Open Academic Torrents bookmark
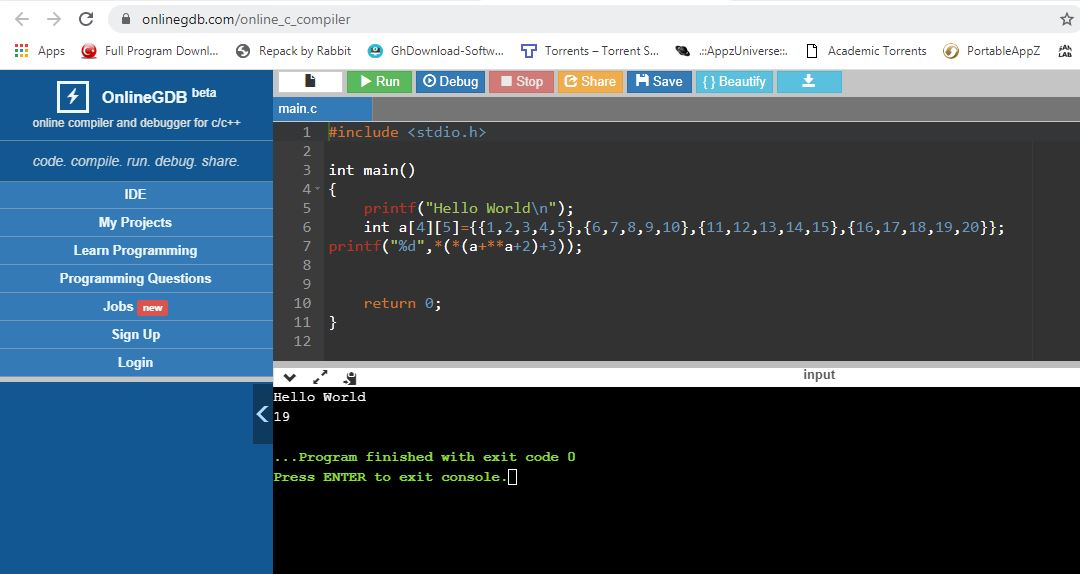Image resolution: width=1080 pixels, height=574 pixels. point(866,50)
